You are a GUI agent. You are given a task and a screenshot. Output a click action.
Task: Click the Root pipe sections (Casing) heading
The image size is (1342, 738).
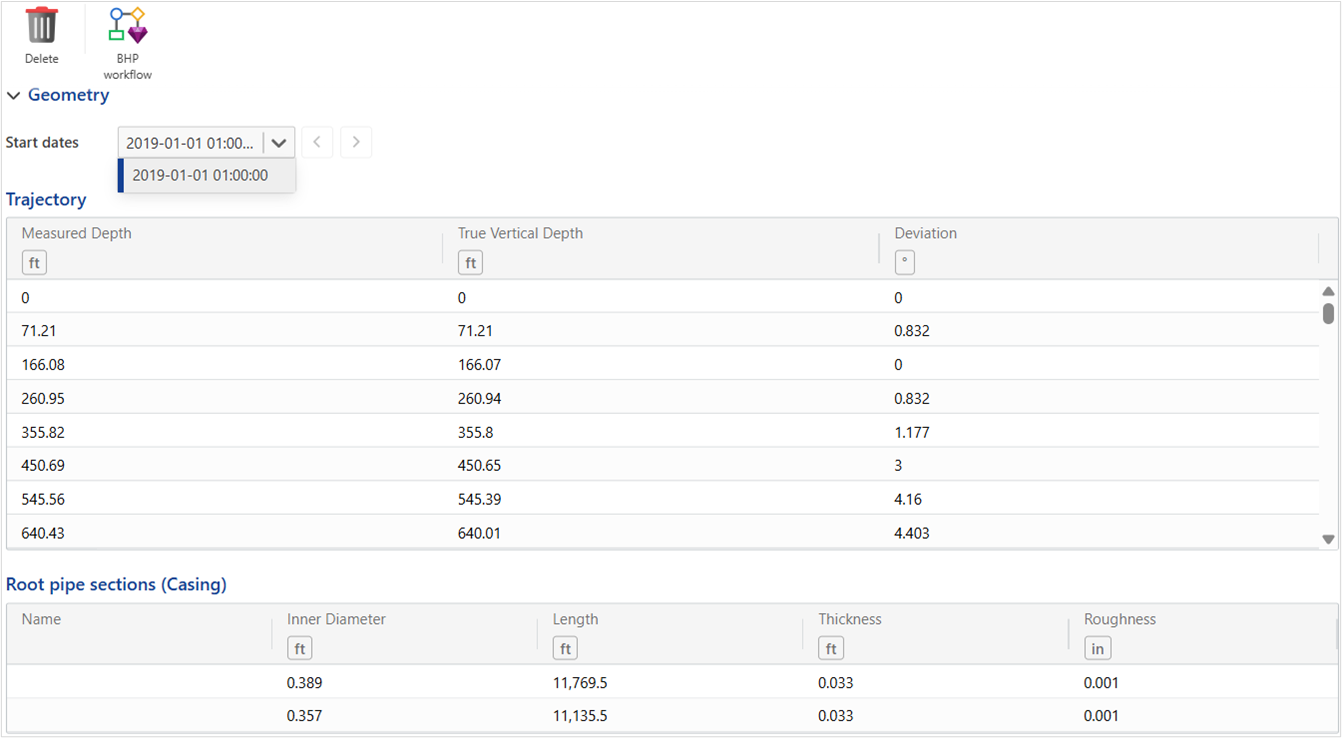[x=116, y=585]
